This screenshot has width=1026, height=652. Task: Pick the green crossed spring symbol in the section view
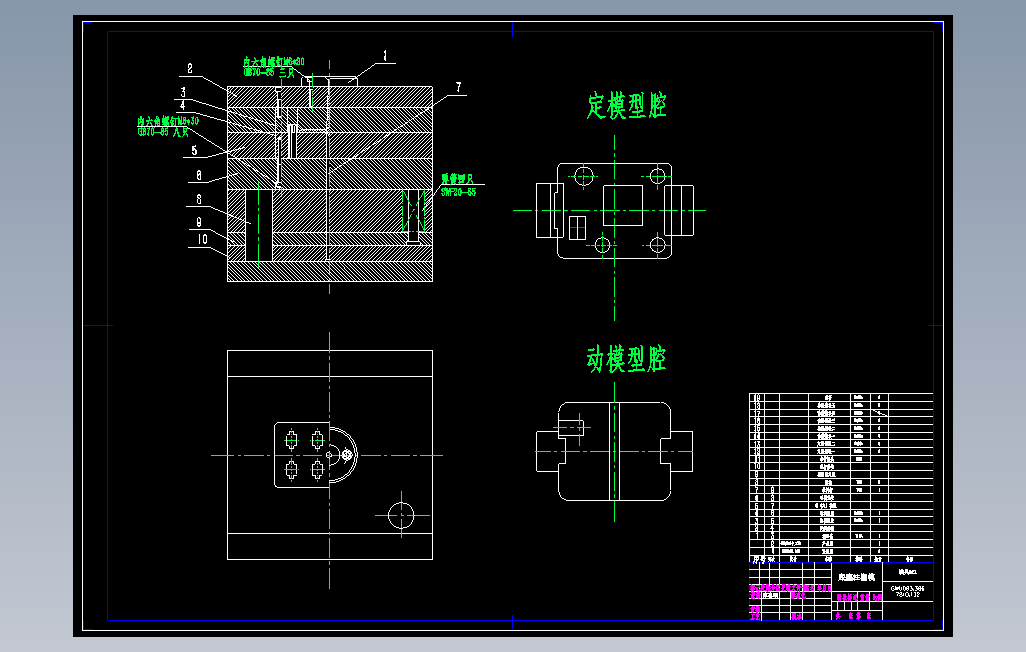[414, 209]
